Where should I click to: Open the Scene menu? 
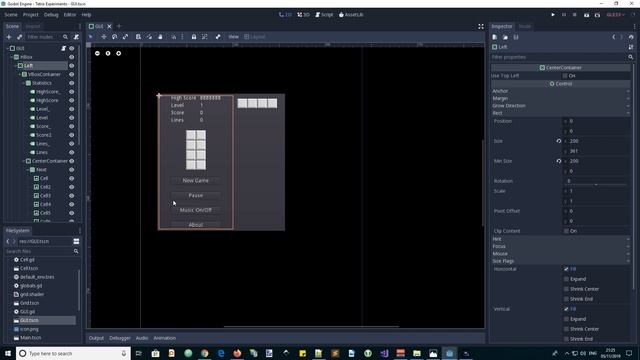click(x=11, y=15)
